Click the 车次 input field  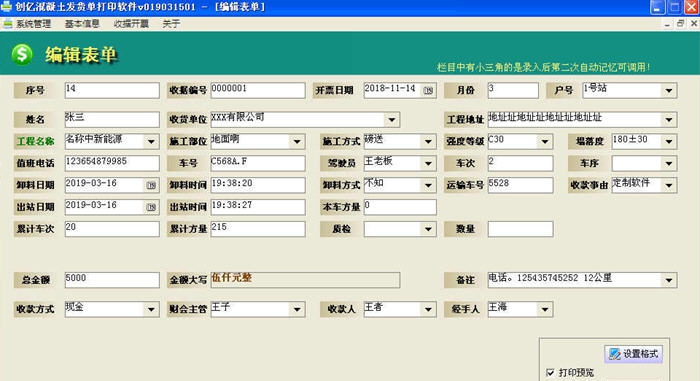pos(520,163)
